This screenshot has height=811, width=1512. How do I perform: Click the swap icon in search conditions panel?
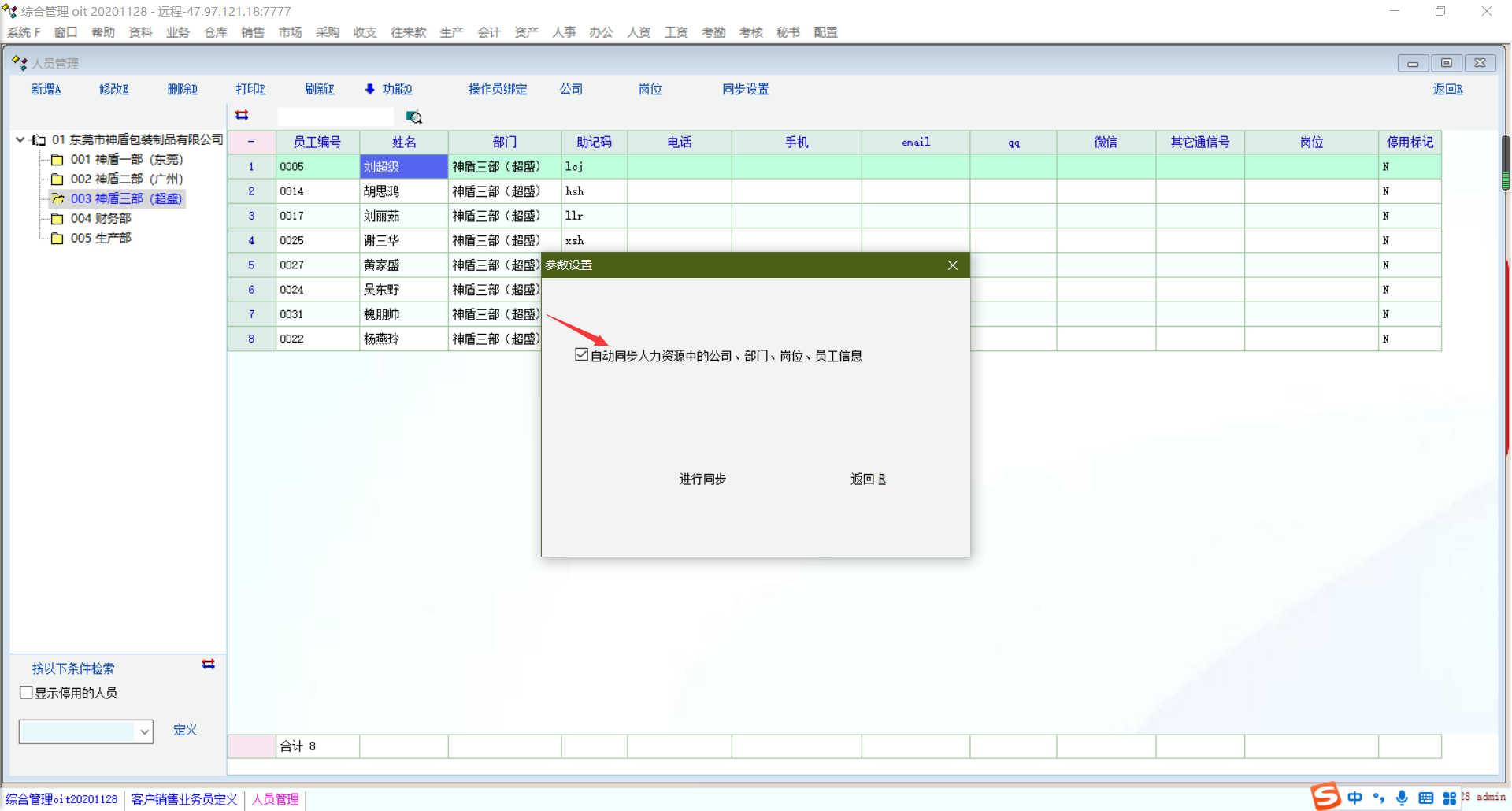(x=208, y=665)
